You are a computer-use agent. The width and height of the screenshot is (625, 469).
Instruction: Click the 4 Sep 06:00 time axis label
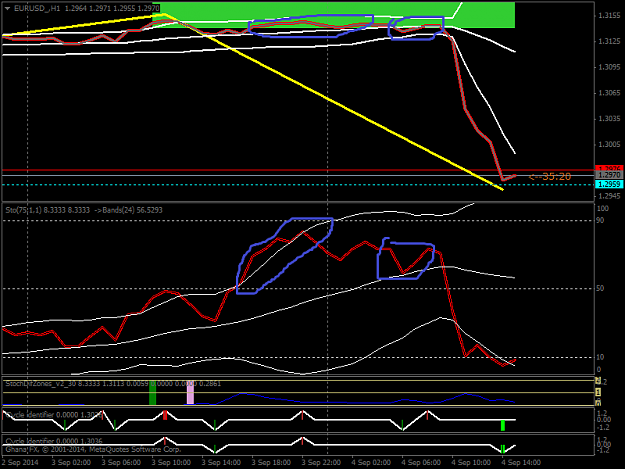point(421,463)
